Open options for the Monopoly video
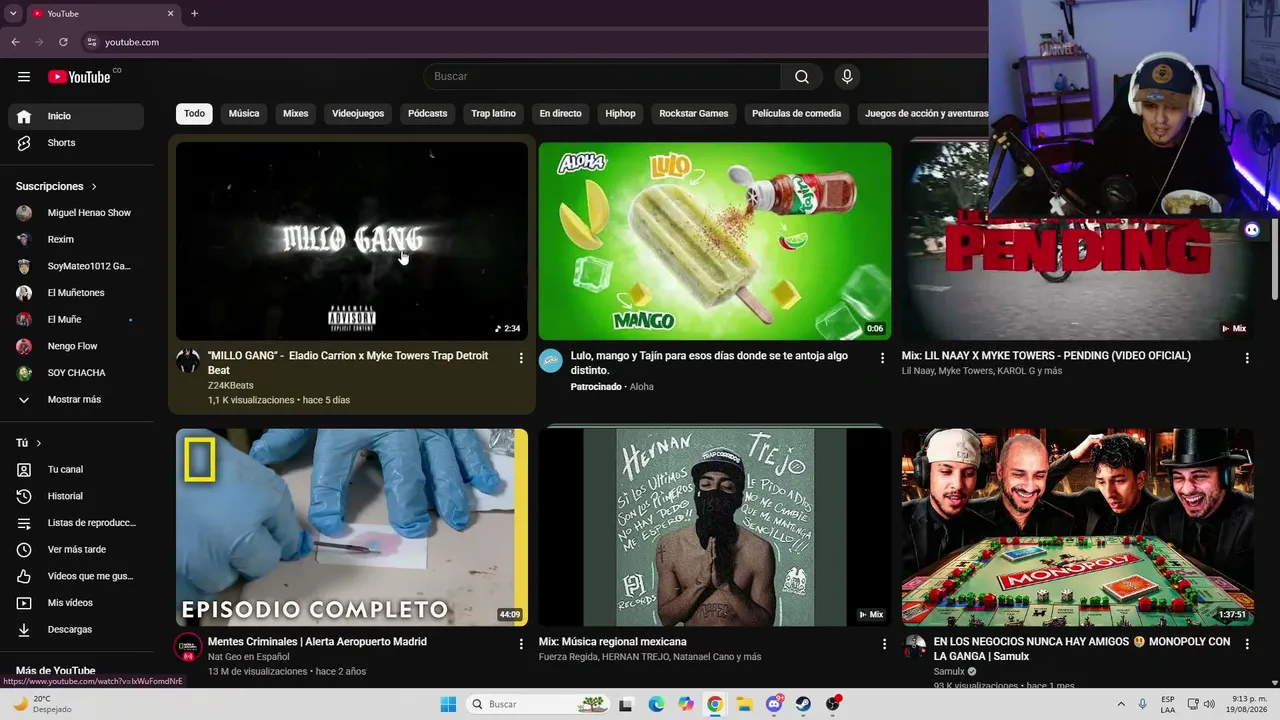Viewport: 1280px width, 720px height. click(x=1247, y=644)
